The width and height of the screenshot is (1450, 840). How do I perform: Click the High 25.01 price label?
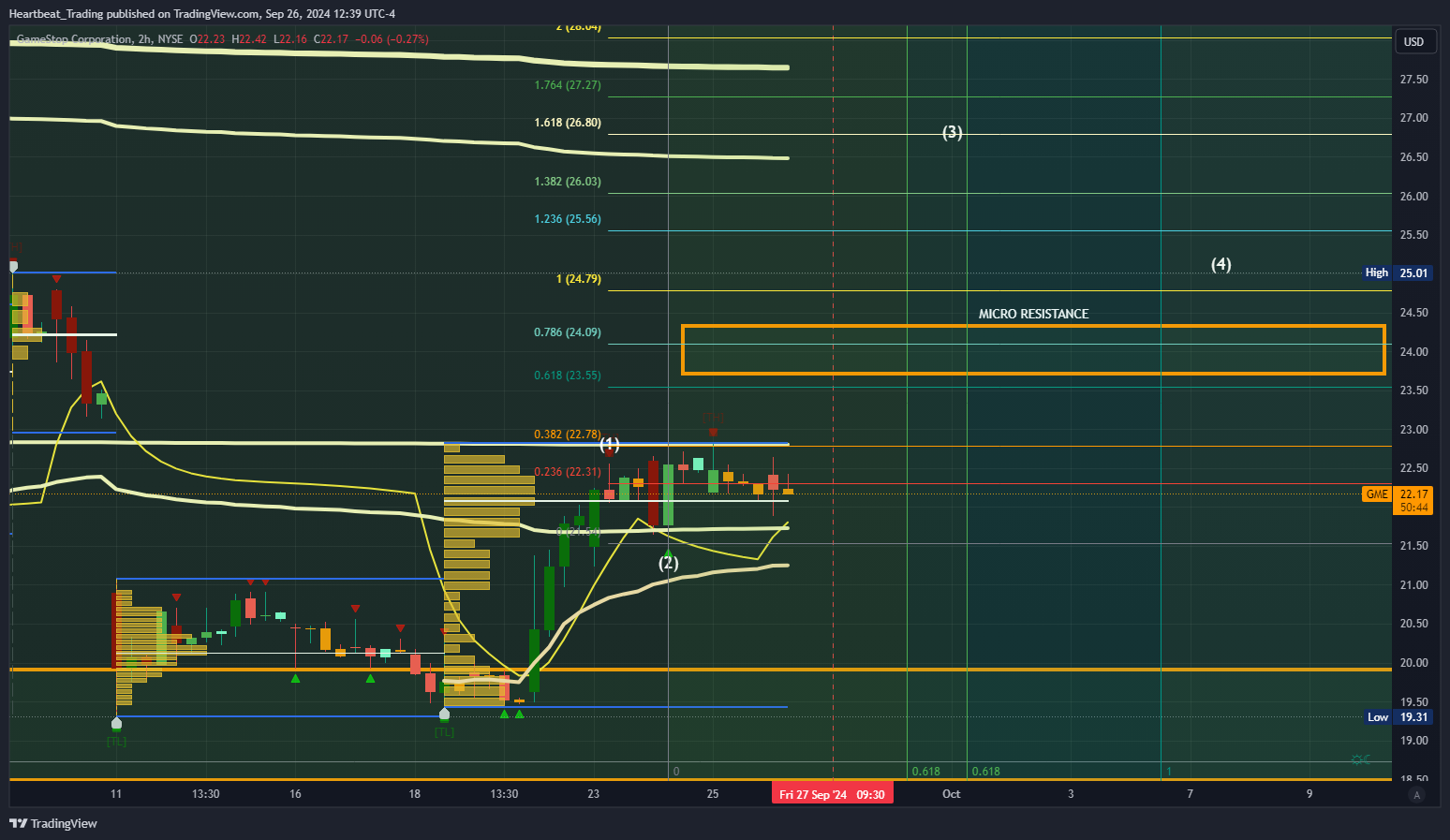[x=1398, y=273]
